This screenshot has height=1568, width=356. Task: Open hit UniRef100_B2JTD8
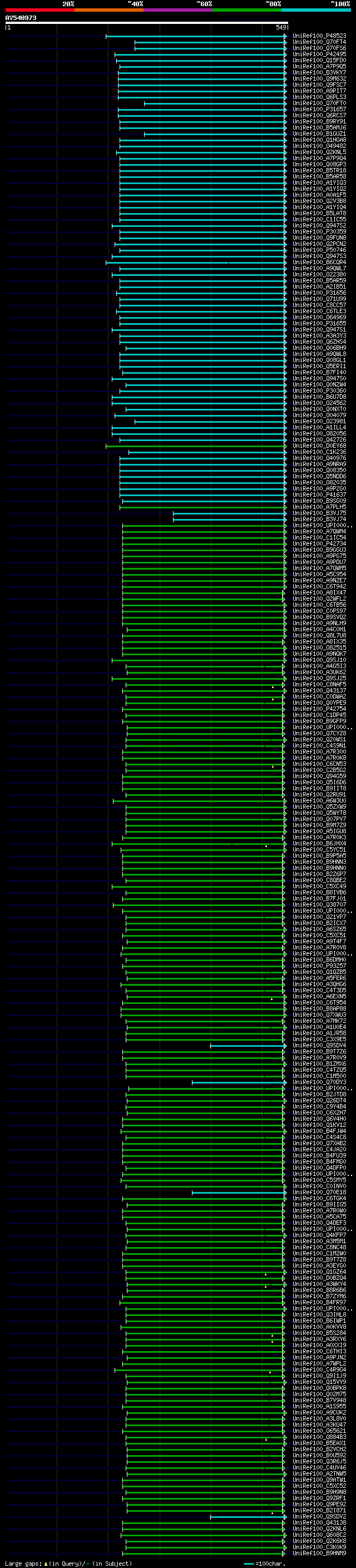[319, 1095]
